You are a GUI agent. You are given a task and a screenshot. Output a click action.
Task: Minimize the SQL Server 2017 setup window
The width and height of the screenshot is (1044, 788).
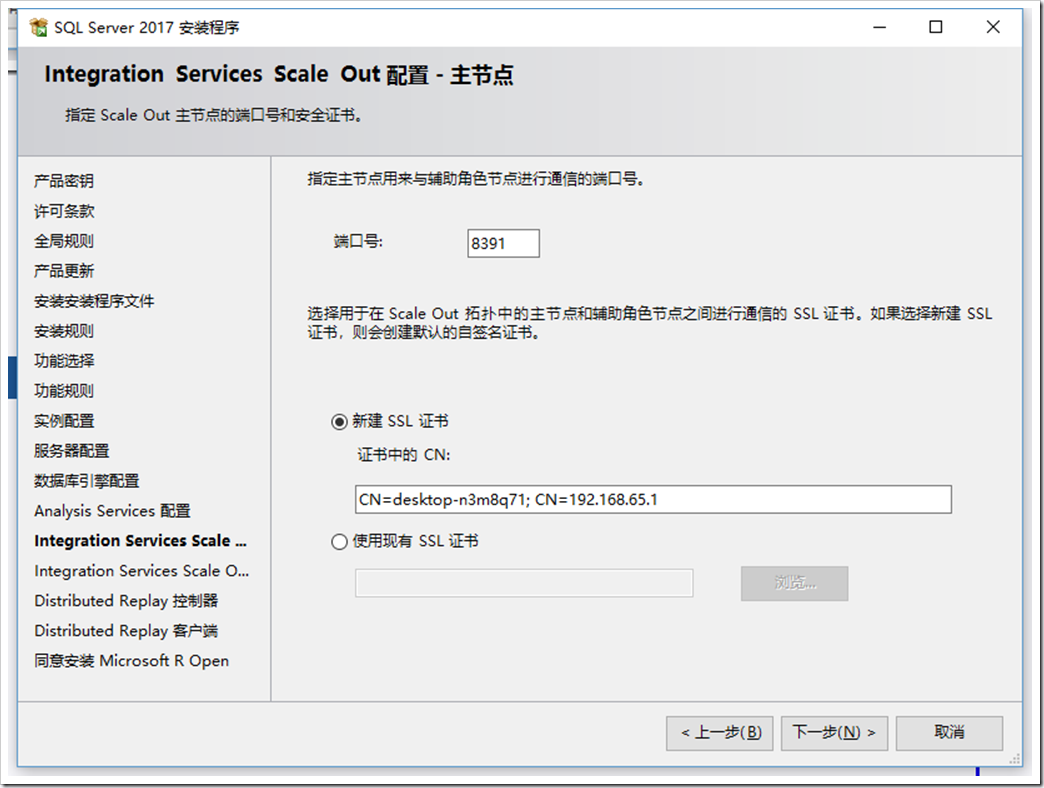880,27
